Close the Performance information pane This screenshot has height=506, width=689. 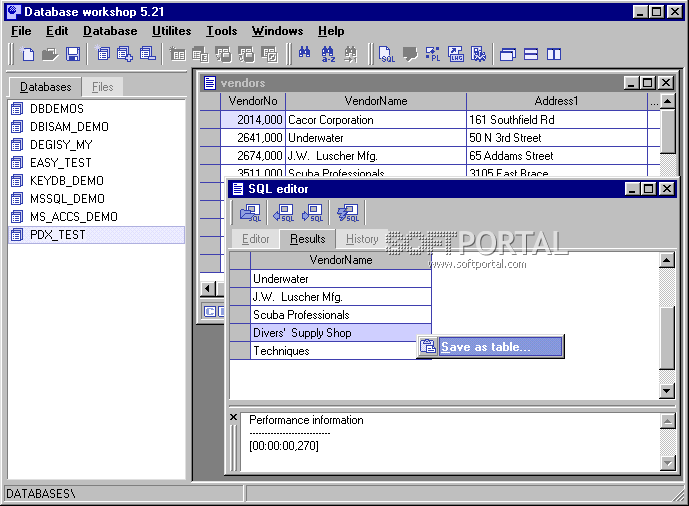(x=234, y=417)
